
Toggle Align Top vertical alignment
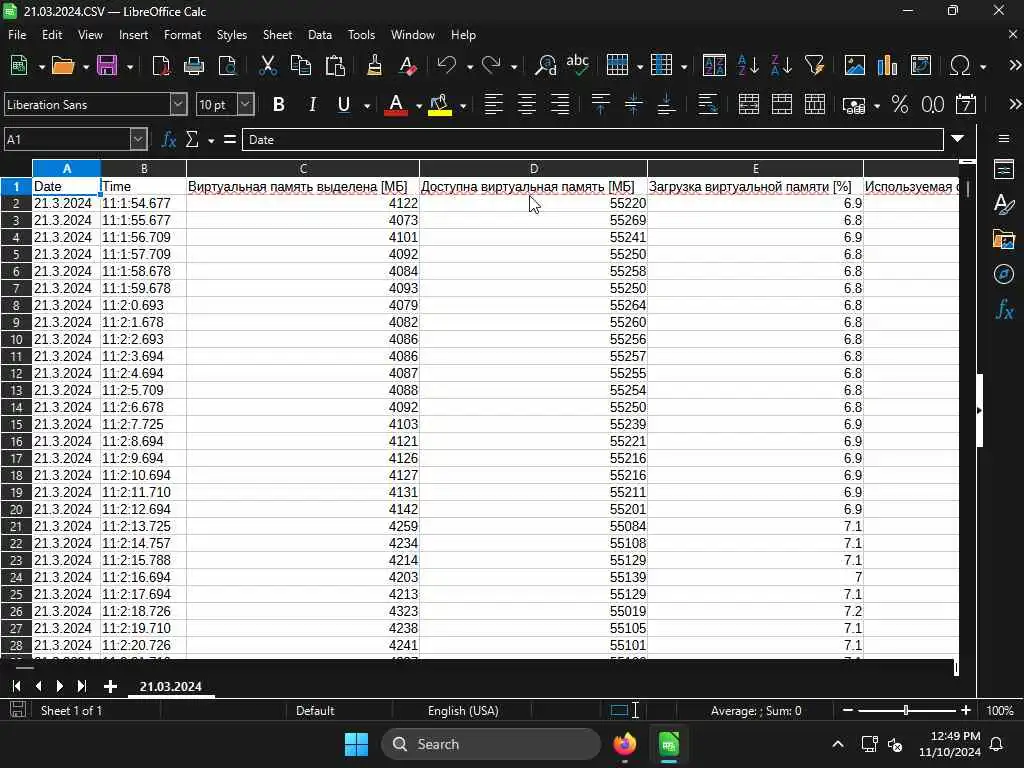click(x=600, y=104)
